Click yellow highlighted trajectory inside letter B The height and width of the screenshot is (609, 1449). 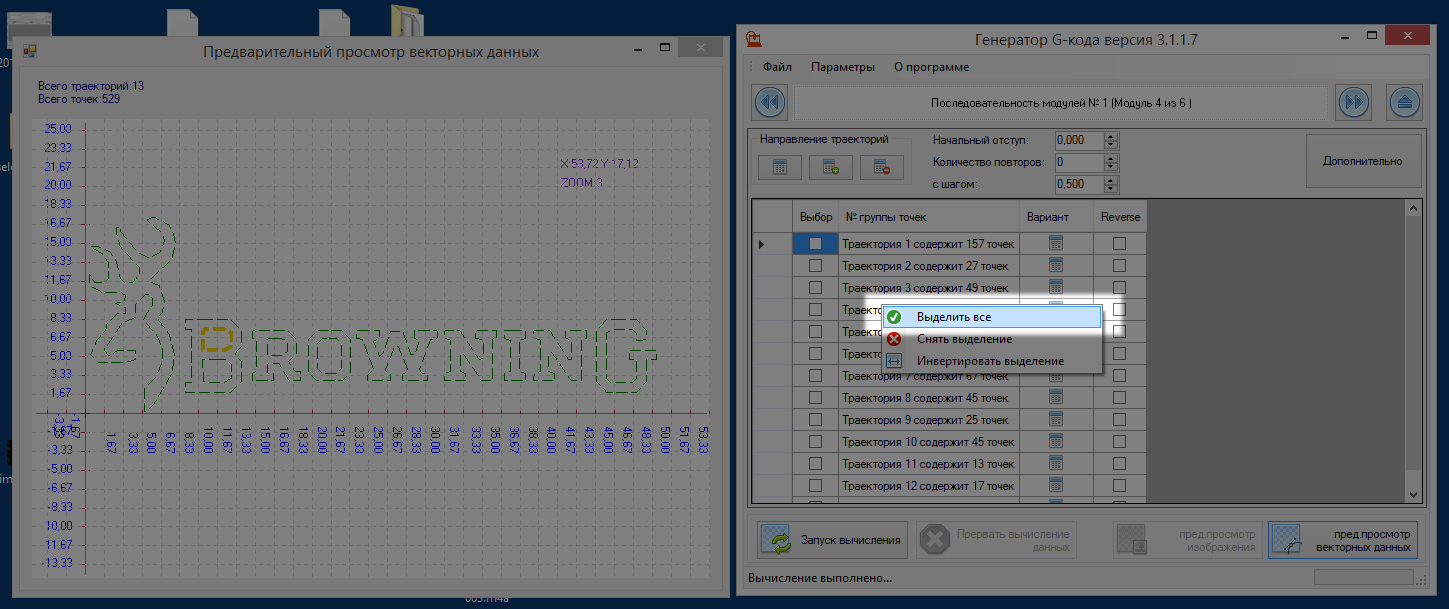click(x=216, y=338)
